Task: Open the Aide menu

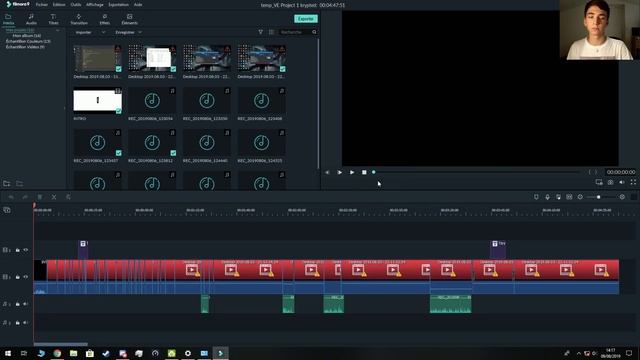Action: click(x=138, y=4)
